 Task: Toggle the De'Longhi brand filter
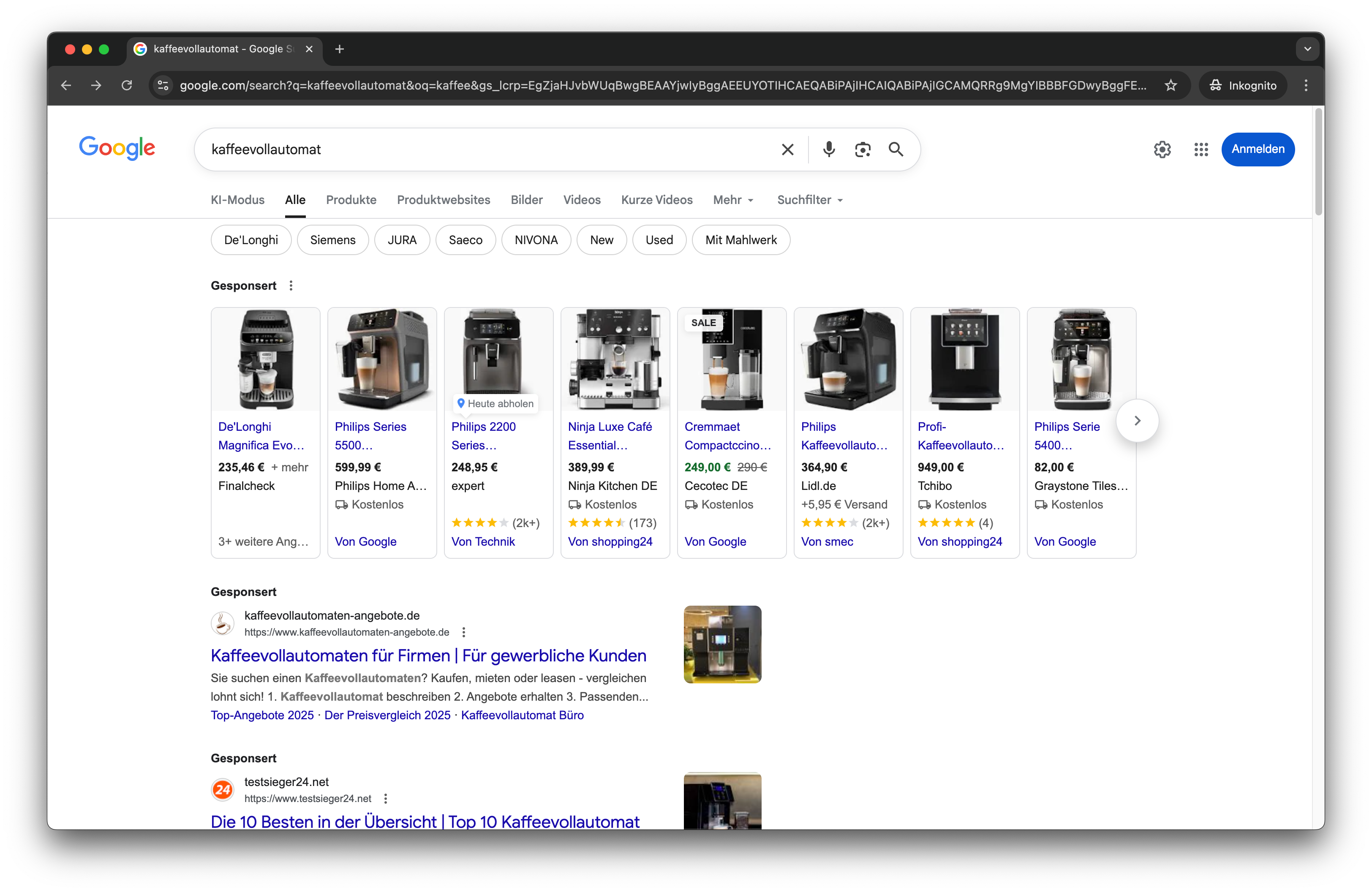pyautogui.click(x=251, y=240)
